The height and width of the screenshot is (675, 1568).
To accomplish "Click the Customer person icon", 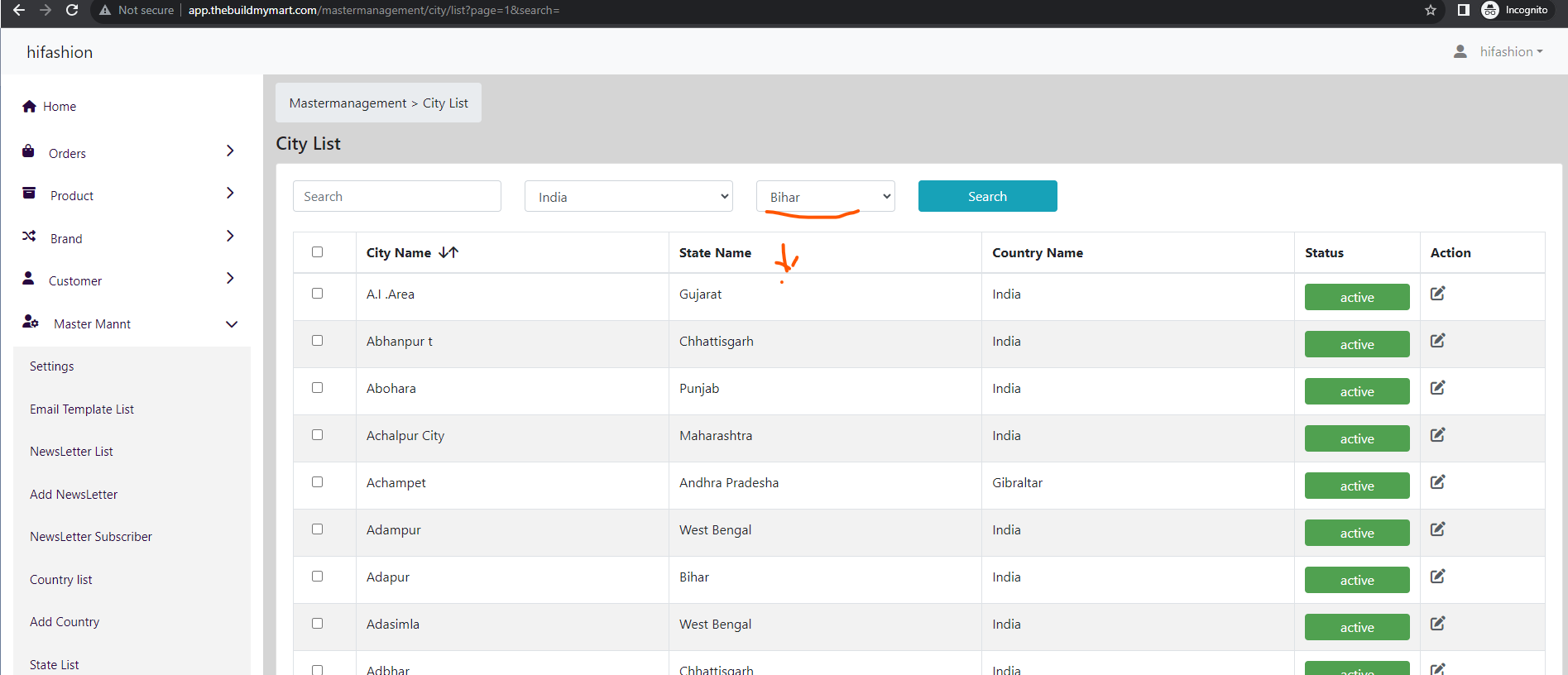I will [x=28, y=279].
